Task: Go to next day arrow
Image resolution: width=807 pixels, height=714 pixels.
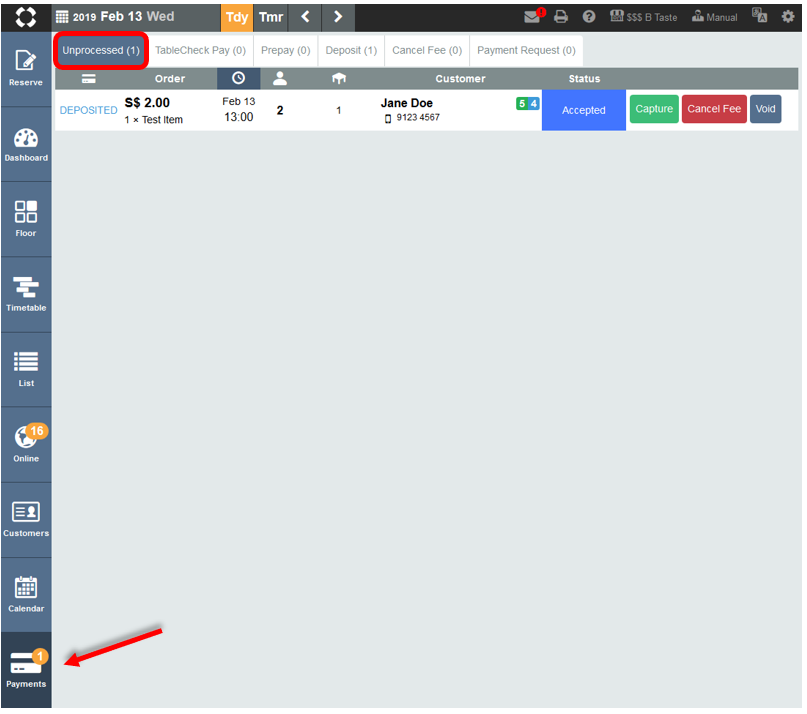Action: click(x=338, y=17)
